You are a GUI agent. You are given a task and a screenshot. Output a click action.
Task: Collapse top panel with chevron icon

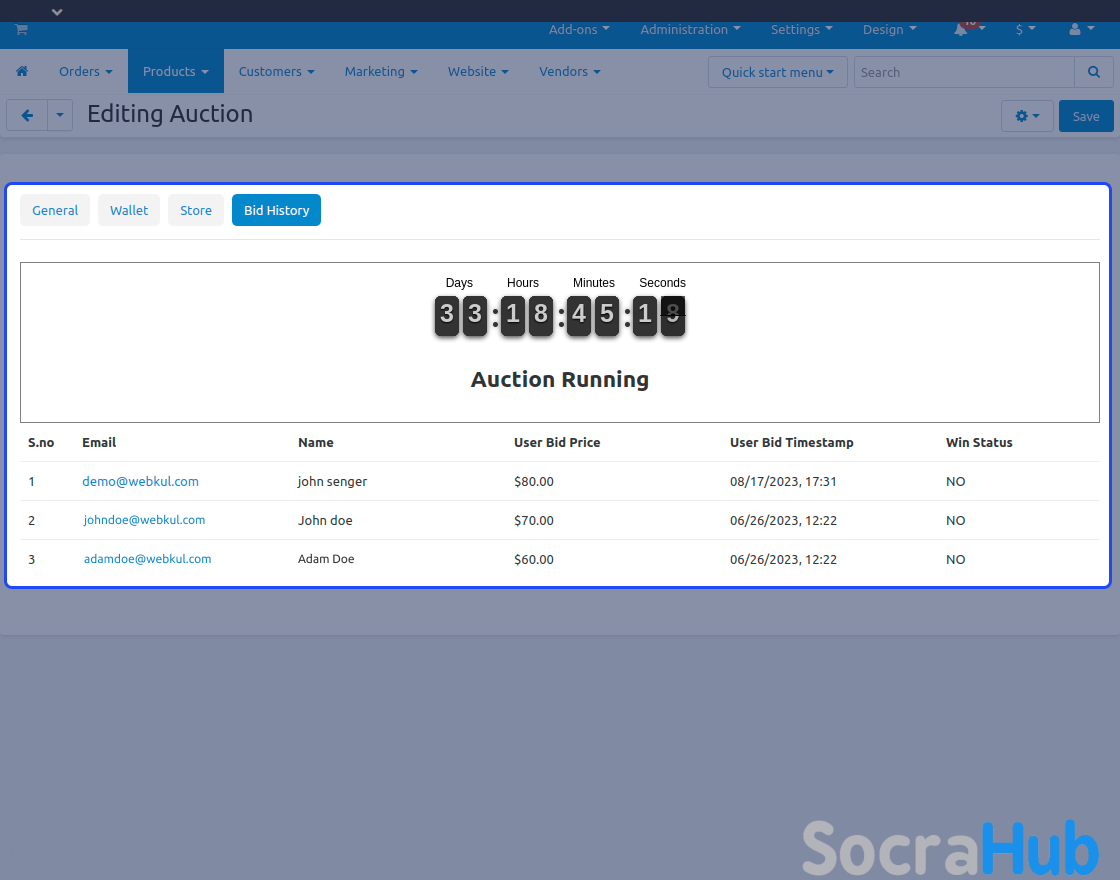[57, 11]
